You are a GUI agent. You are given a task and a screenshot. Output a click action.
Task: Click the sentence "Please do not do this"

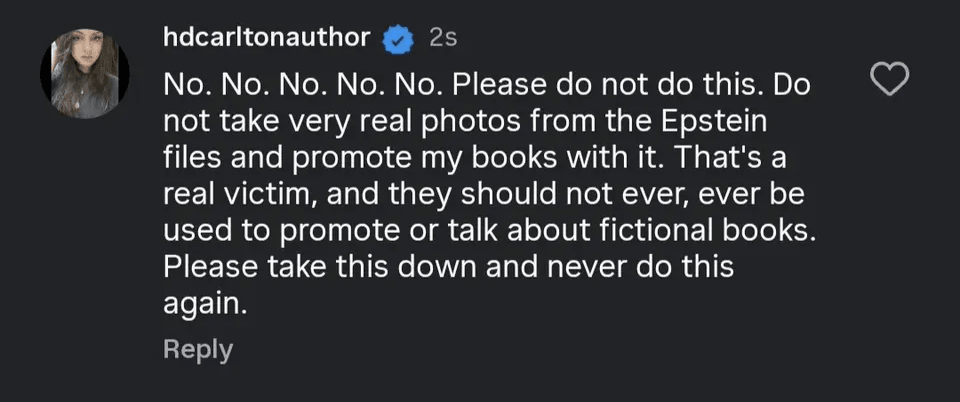pos(607,85)
